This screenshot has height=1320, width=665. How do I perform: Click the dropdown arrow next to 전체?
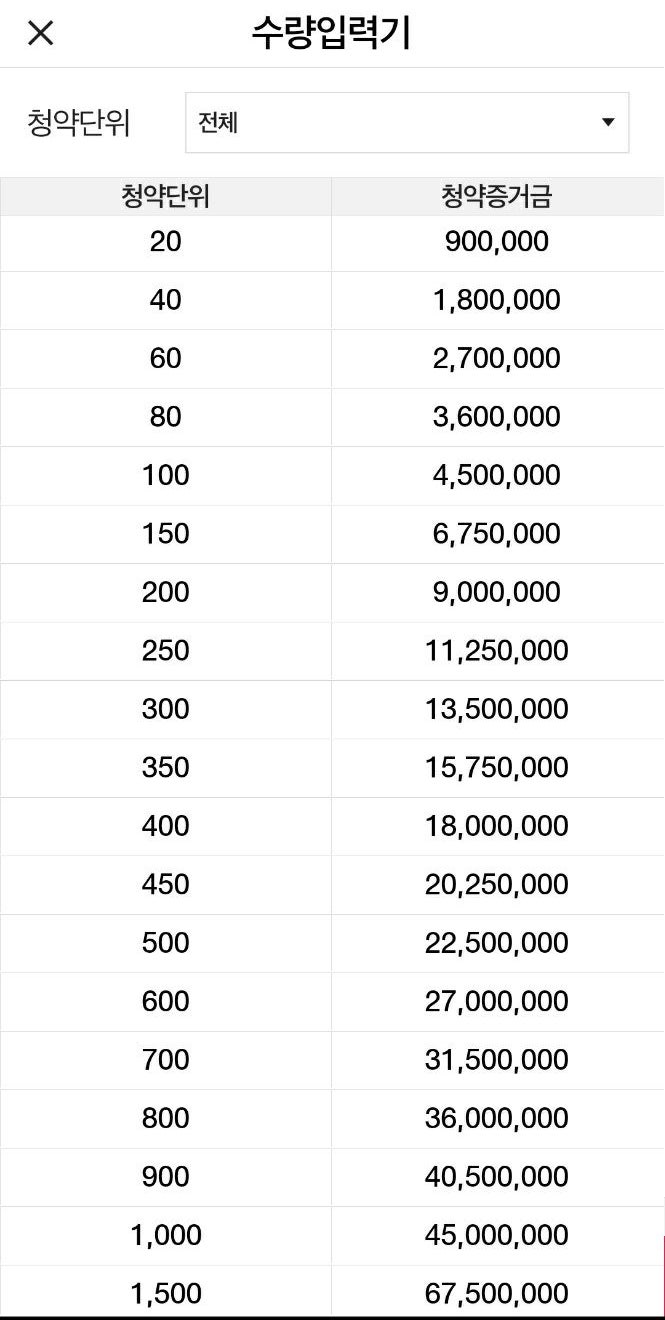(x=607, y=123)
